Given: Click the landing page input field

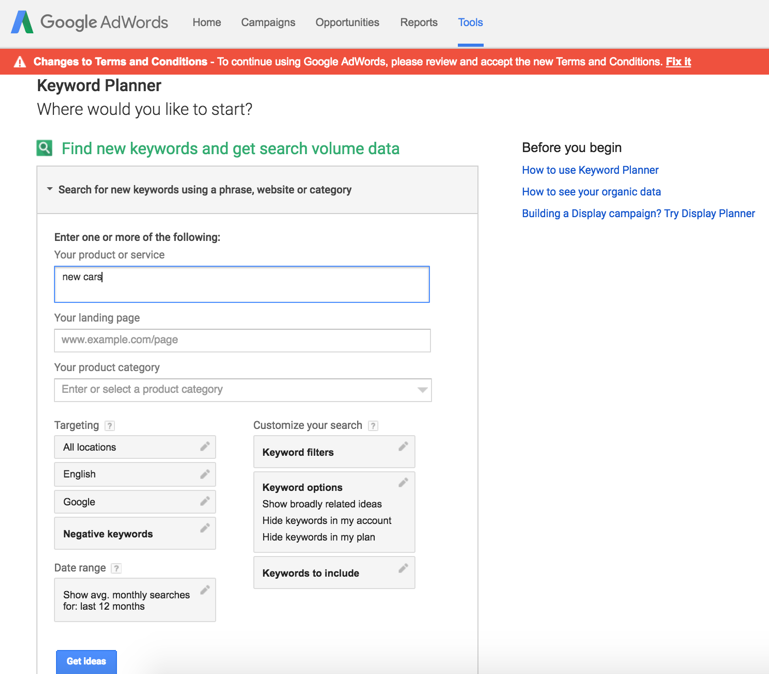Looking at the screenshot, I should tap(242, 340).
